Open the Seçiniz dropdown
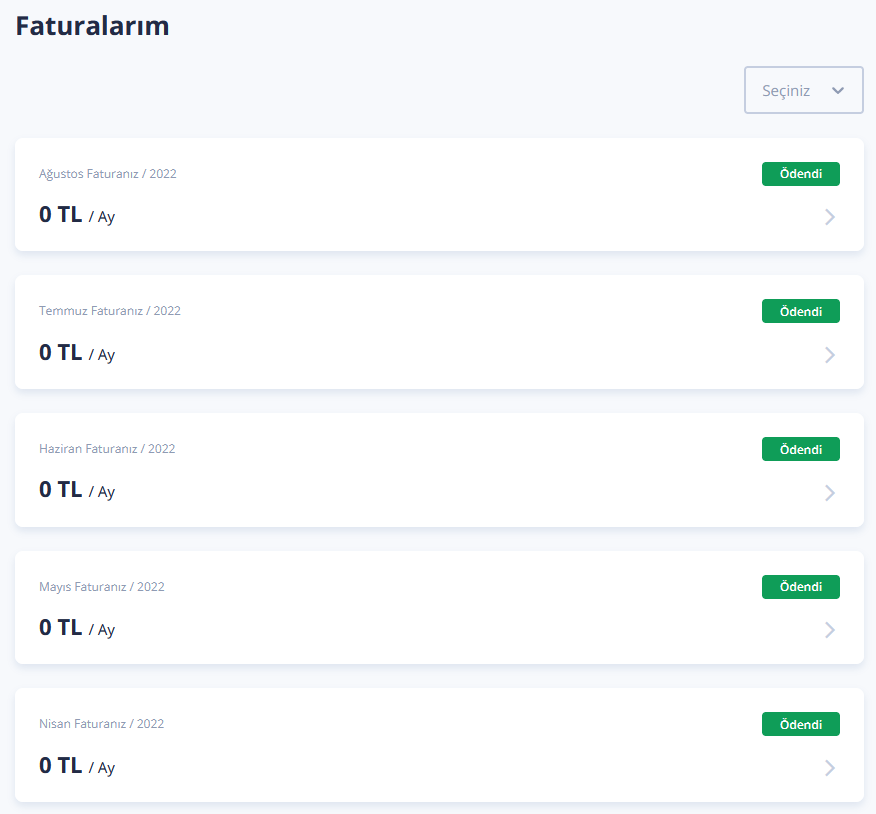This screenshot has height=814, width=876. 803,90
